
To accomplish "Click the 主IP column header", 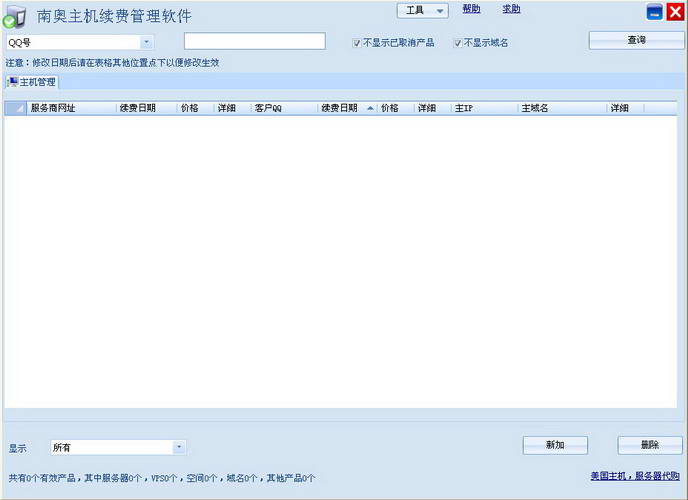I will point(484,108).
